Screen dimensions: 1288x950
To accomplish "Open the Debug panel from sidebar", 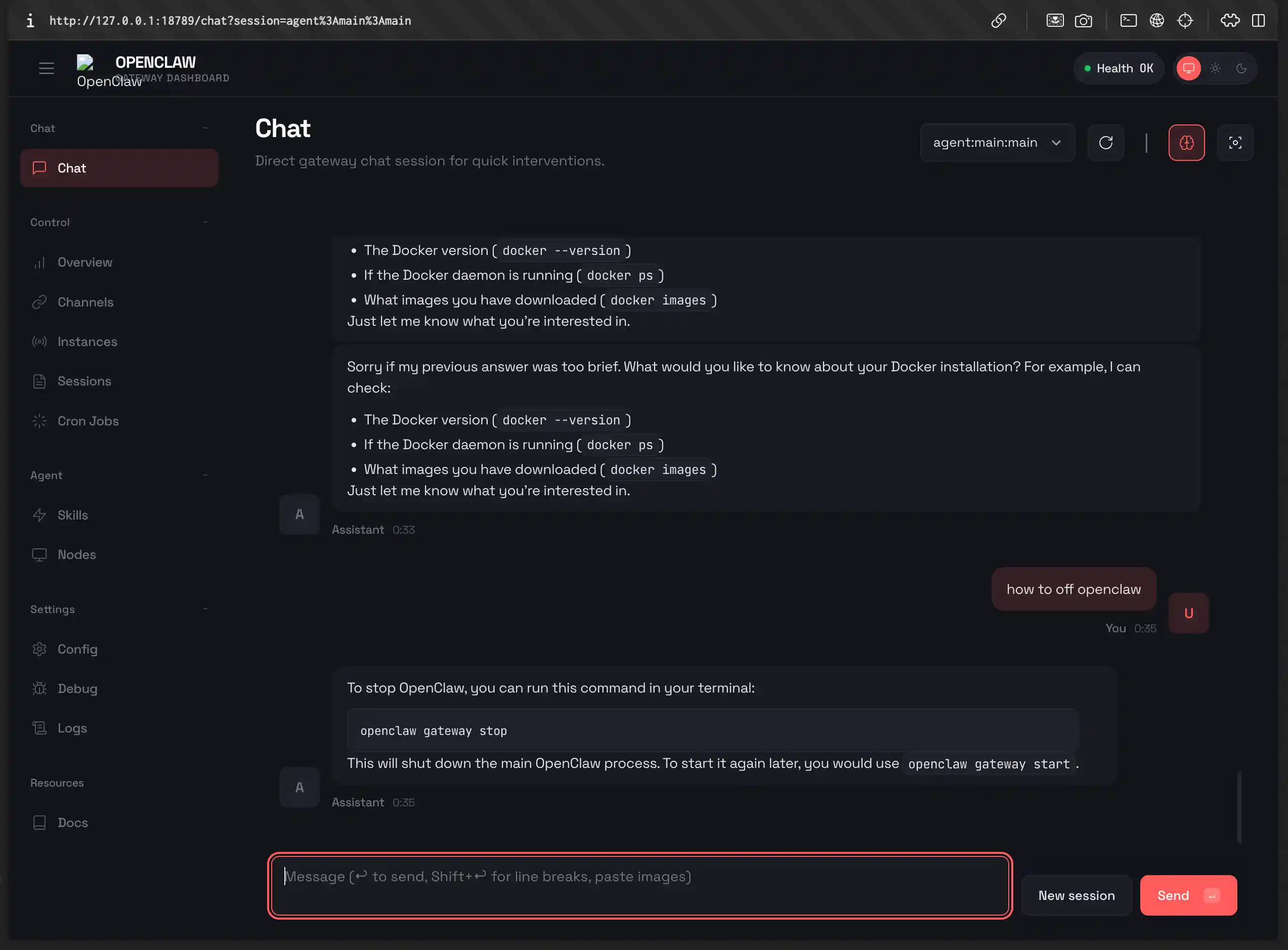I will (78, 688).
